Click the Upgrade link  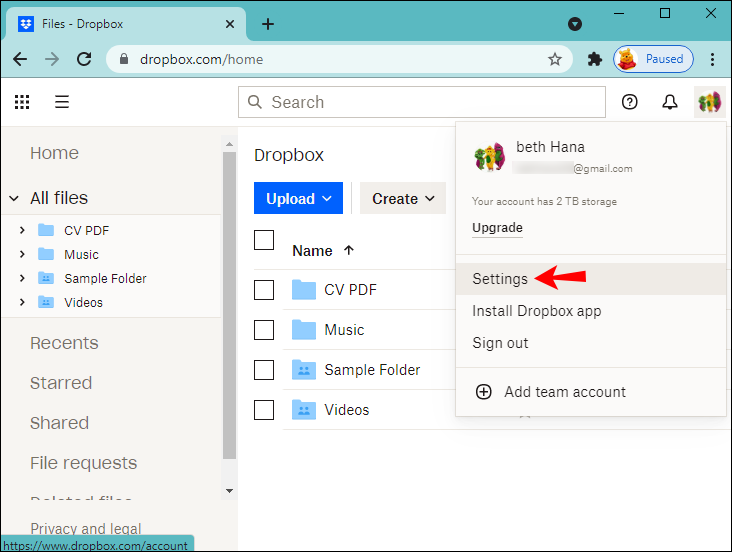point(497,228)
